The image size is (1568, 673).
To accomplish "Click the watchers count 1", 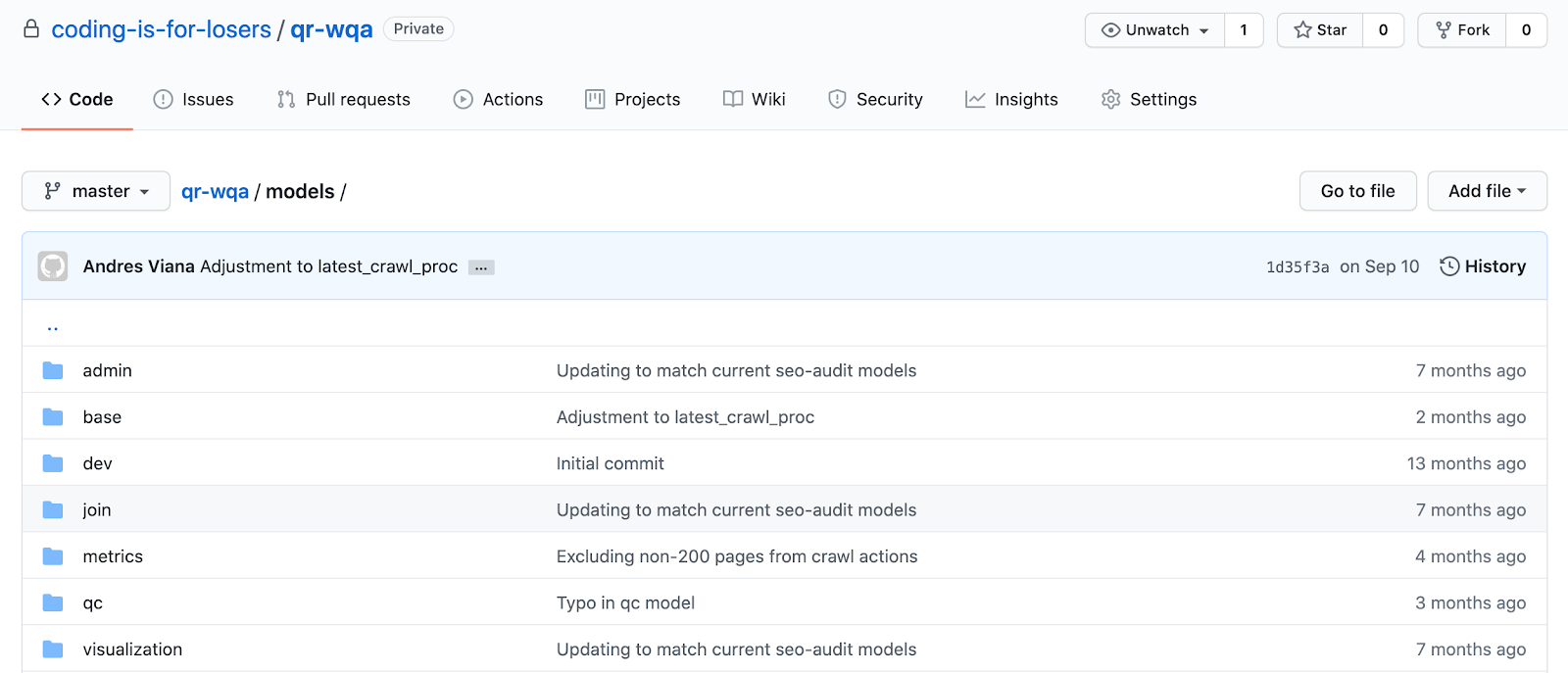I will (1244, 30).
